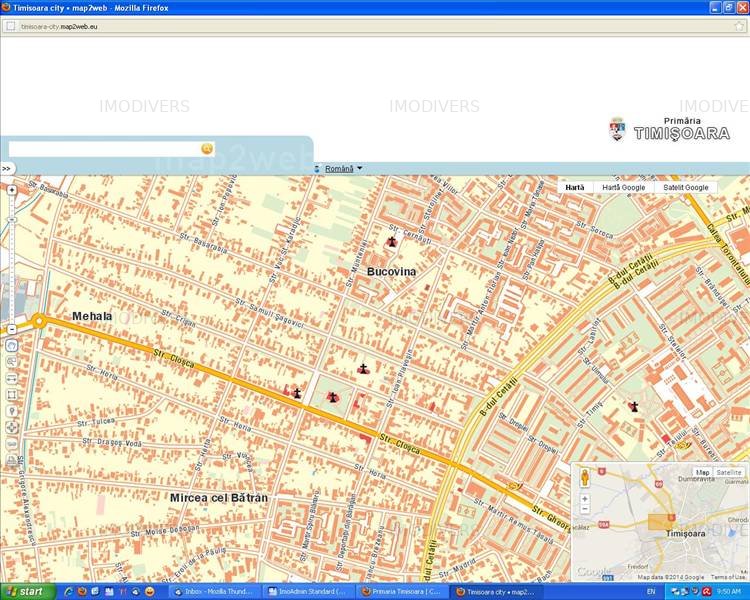The image size is (750, 600).
Task: Select the zoom magnifier tool
Action: coord(12,362)
